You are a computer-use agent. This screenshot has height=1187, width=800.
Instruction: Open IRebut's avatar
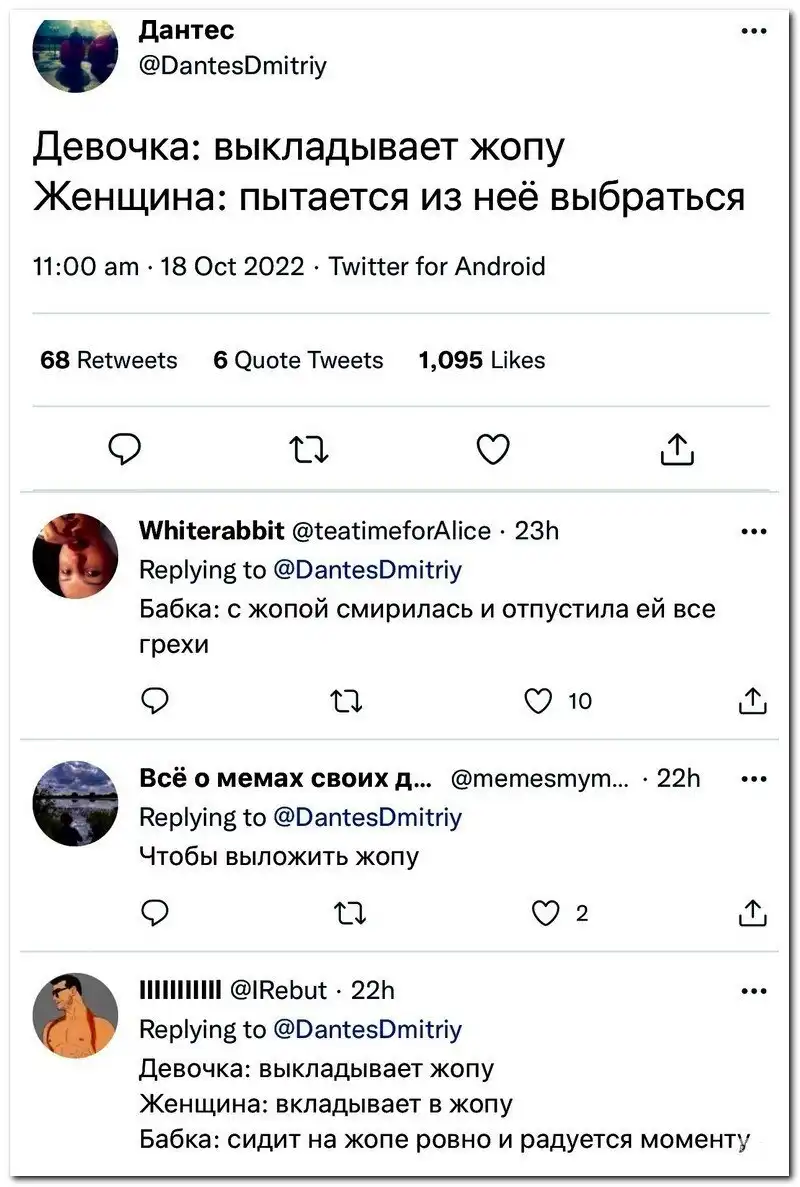(76, 1016)
